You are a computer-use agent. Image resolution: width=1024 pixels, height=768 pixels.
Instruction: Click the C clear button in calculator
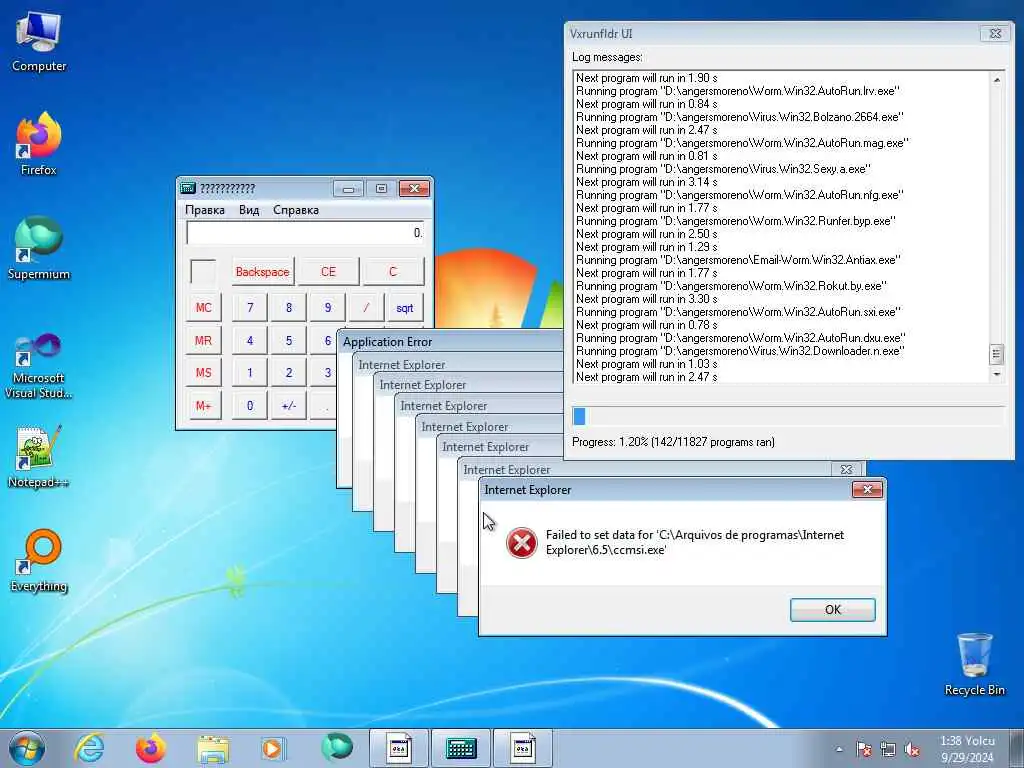coord(392,272)
